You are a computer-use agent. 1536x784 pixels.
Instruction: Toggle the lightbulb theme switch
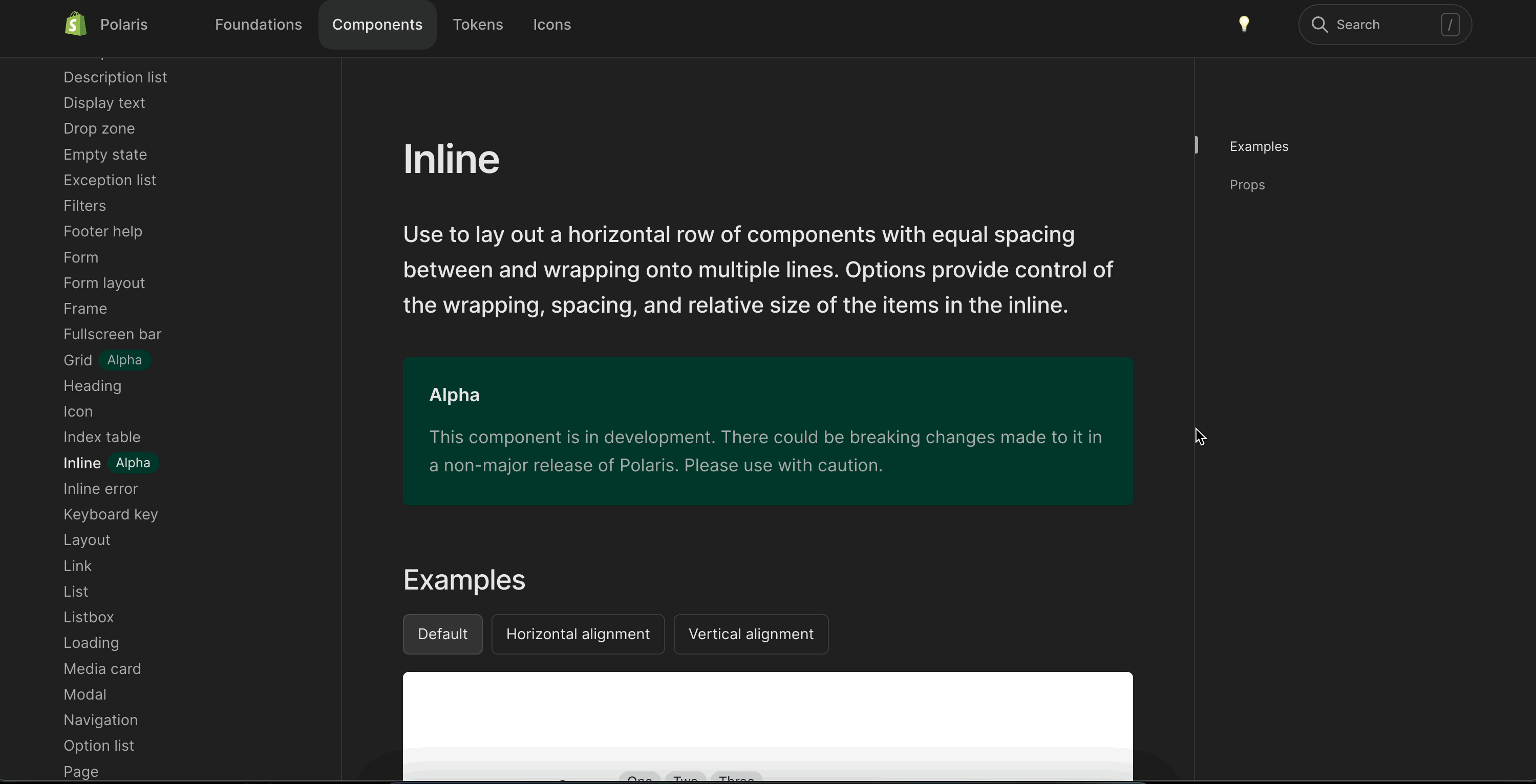[1244, 25]
